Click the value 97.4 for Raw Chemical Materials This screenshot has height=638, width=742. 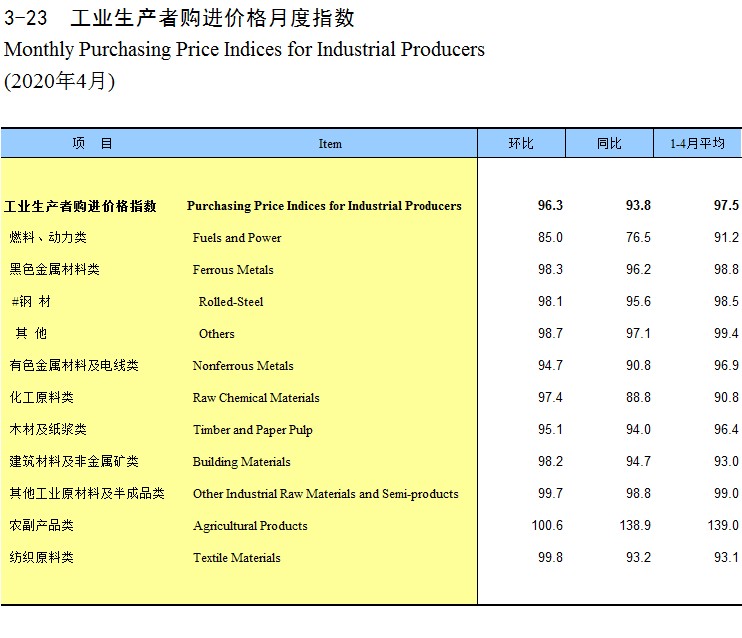point(550,397)
